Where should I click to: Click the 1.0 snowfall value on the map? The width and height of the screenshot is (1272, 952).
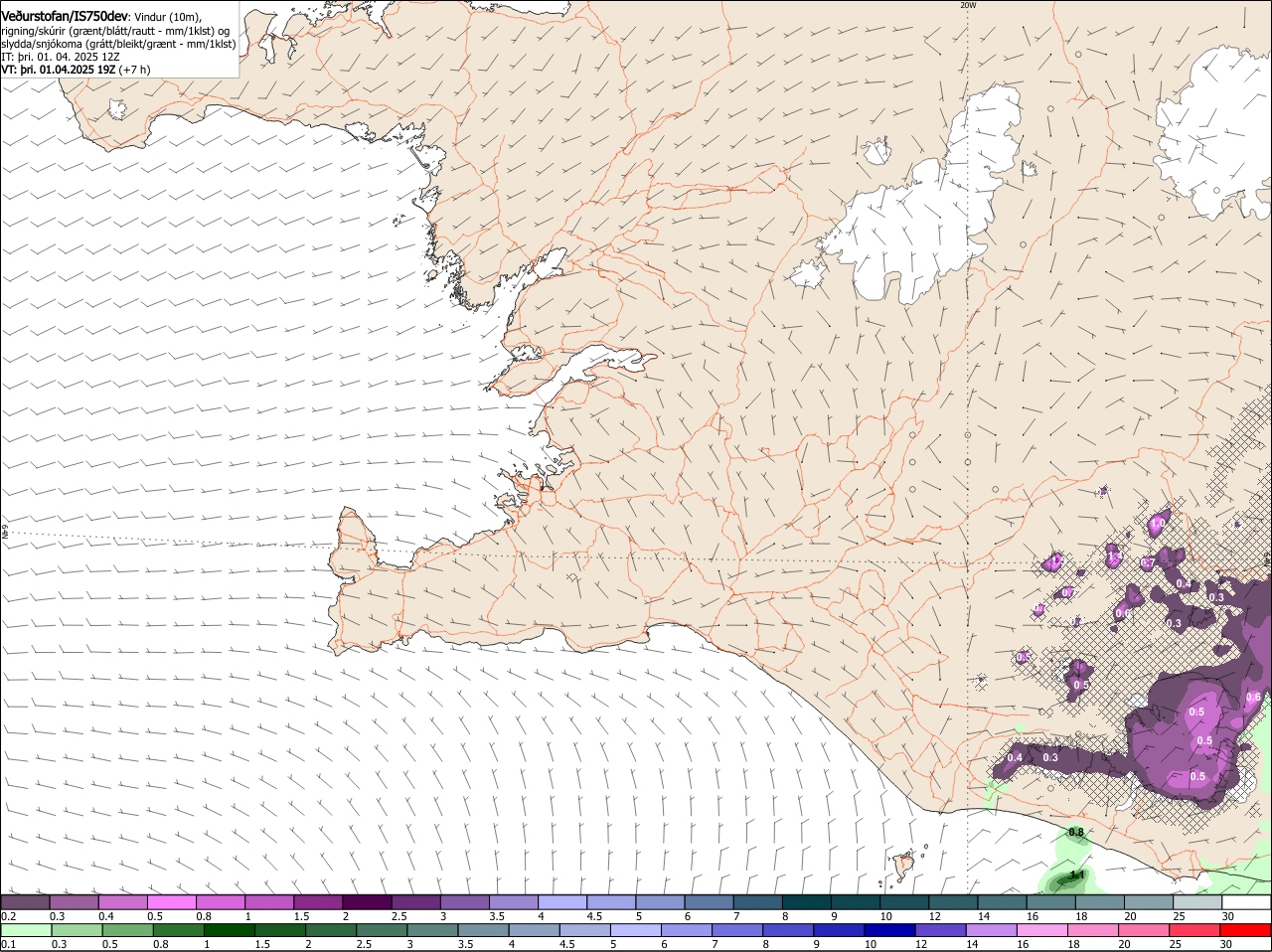coord(1157,522)
